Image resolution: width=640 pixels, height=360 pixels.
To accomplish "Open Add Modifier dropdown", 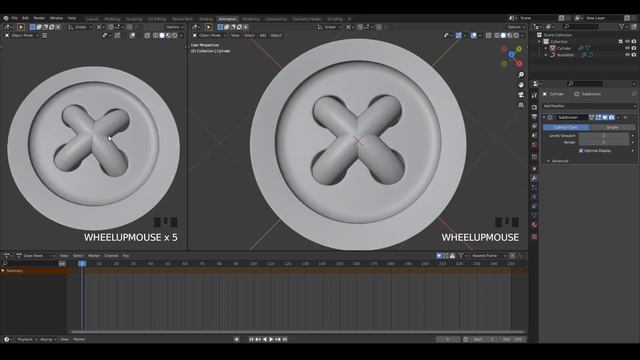I will [x=589, y=106].
